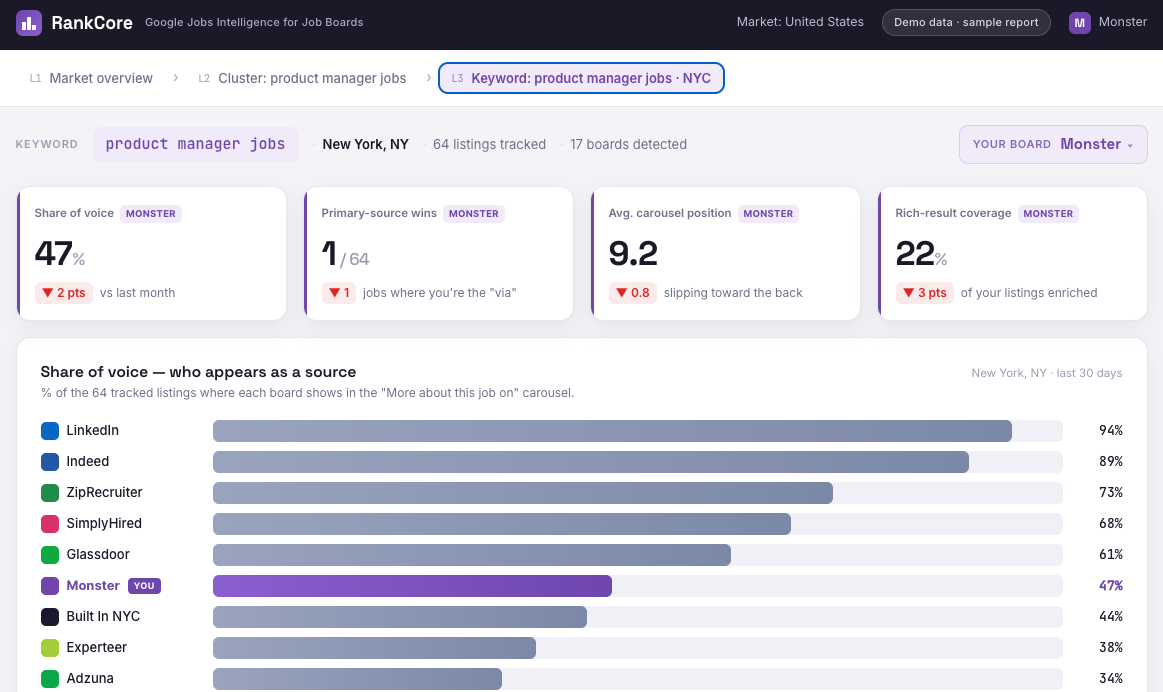Viewport: 1163px width, 692px height.
Task: Click the RankCore logo icon
Action: (29, 23)
